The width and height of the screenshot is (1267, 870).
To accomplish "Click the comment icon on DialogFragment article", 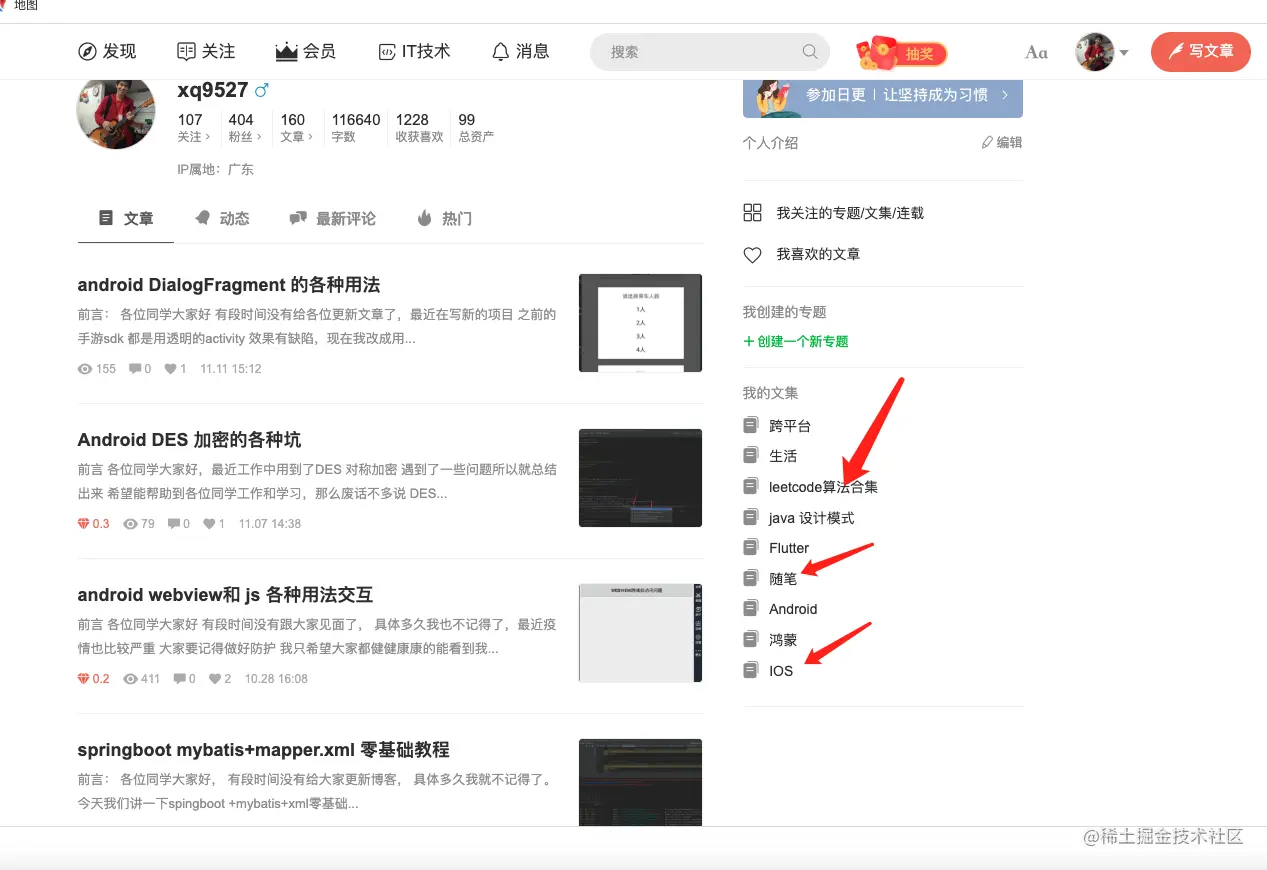I will point(136,369).
